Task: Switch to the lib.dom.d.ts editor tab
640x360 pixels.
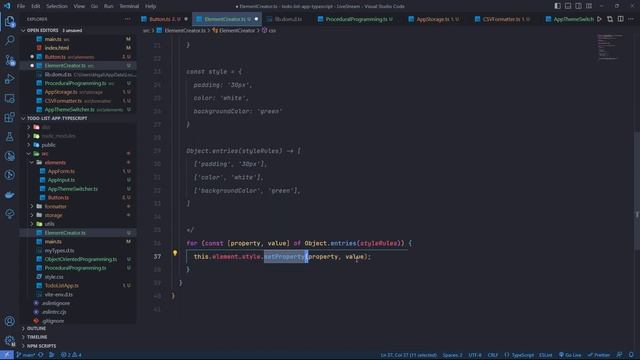Action: [288, 19]
